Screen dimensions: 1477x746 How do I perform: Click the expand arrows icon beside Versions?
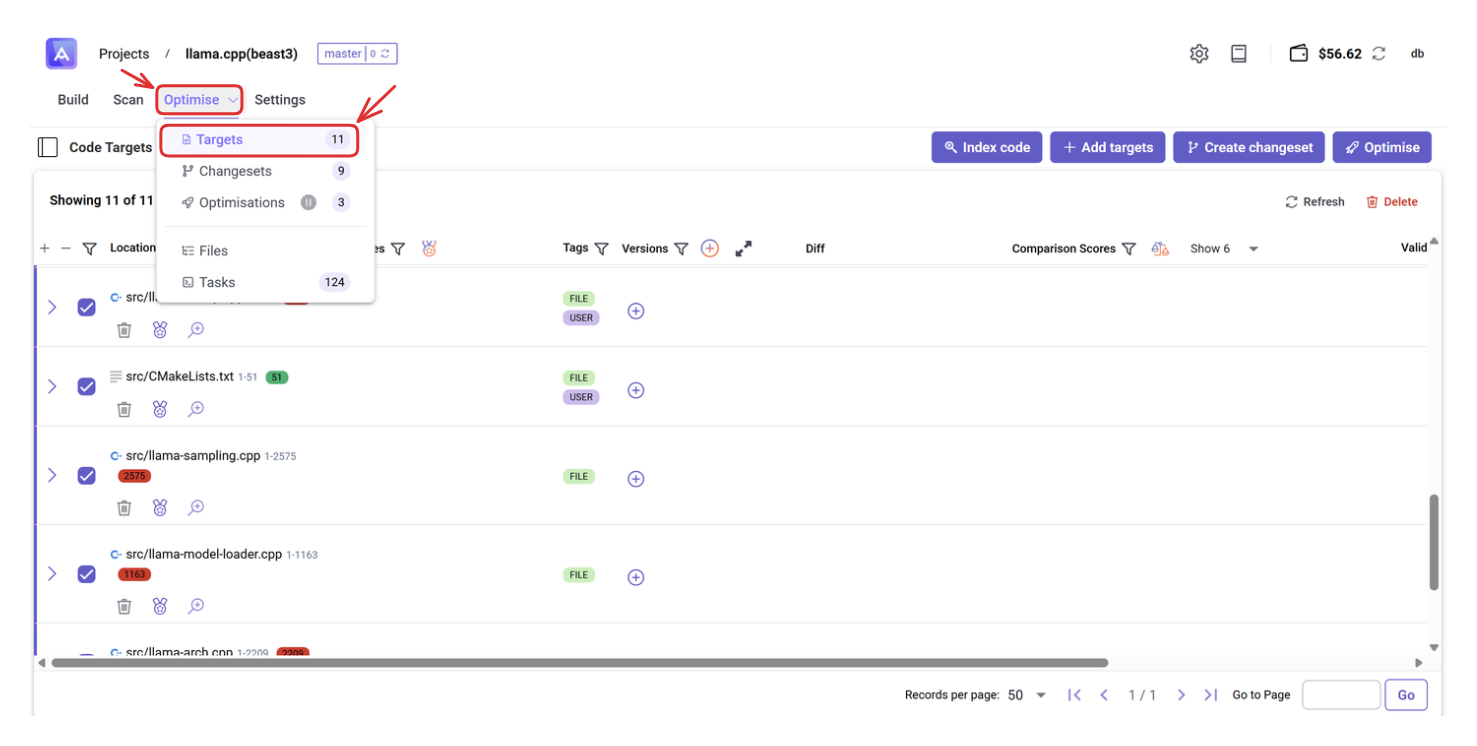pyautogui.click(x=743, y=249)
